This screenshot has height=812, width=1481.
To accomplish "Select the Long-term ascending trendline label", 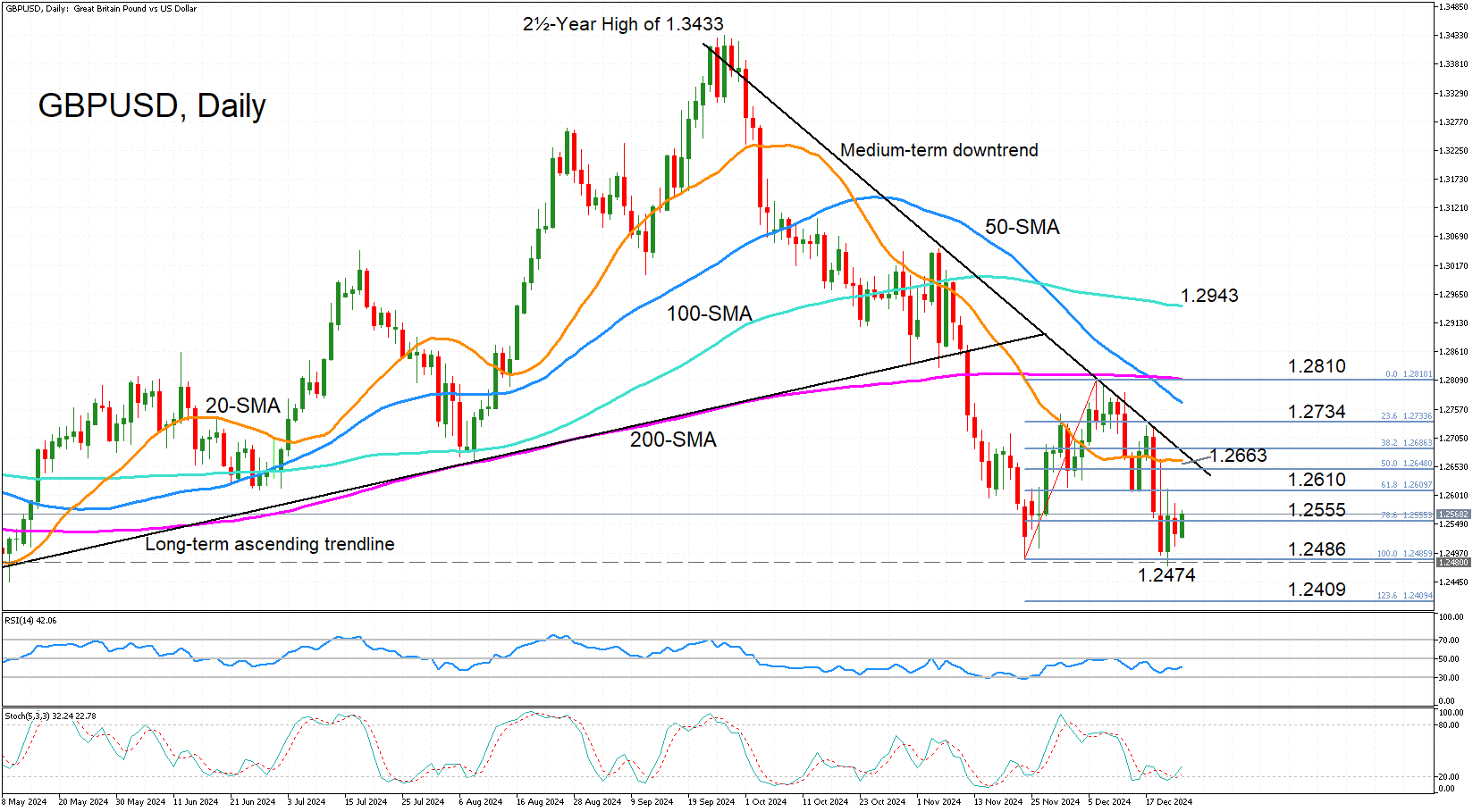I will 270,543.
